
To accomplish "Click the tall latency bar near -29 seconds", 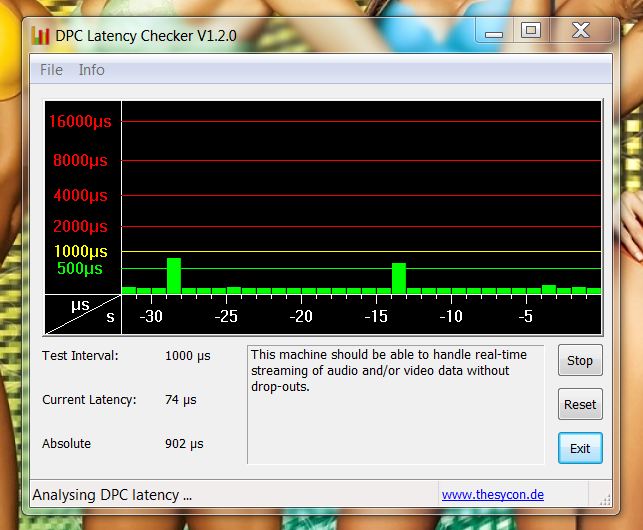I will [174, 276].
